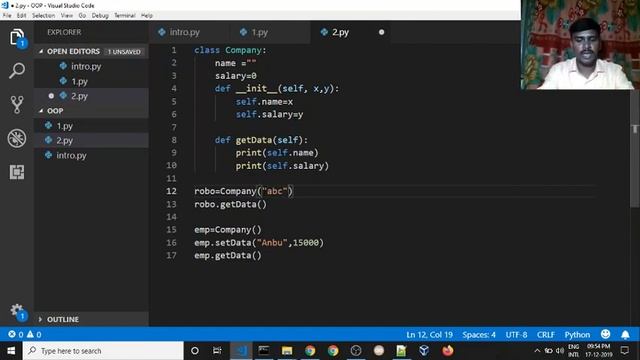
Task: Open the Go menu
Action: click(82, 16)
